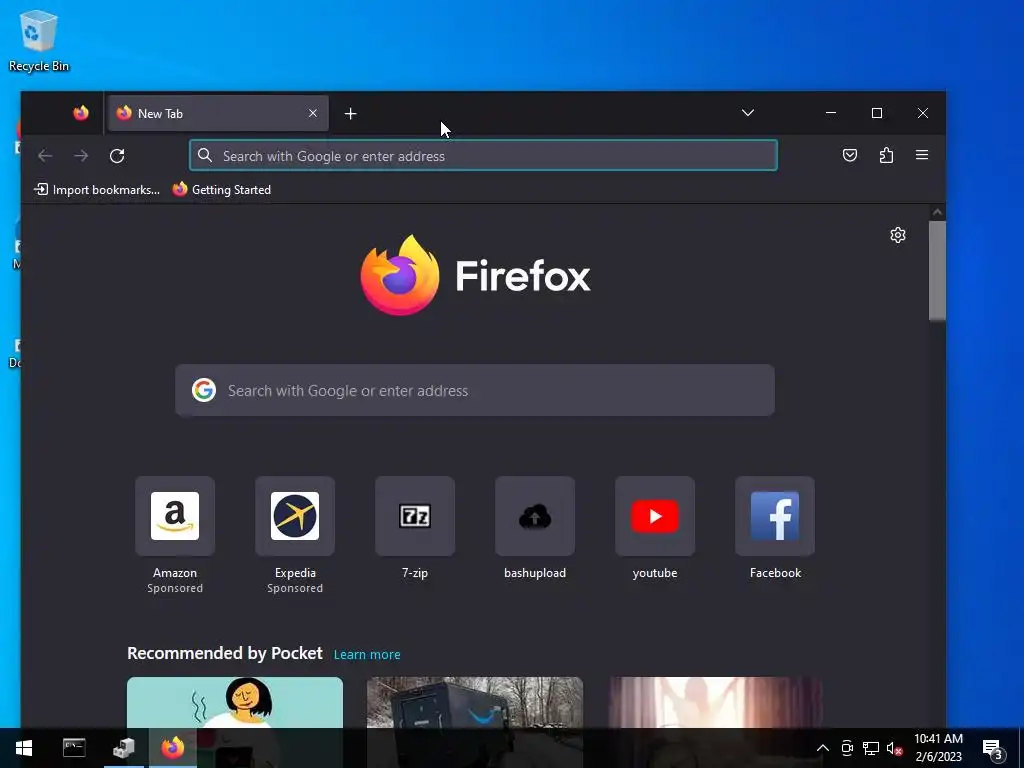This screenshot has width=1024, height=768.
Task: Select the Recycle Bin desktop icon
Action: 39,40
